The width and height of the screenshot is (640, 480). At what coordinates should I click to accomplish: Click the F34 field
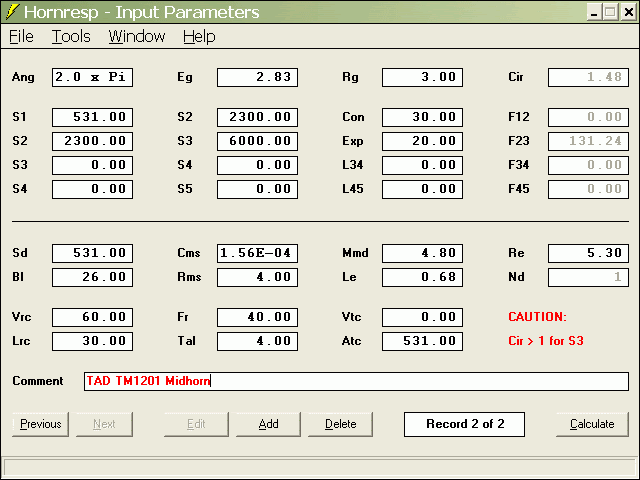tap(588, 165)
